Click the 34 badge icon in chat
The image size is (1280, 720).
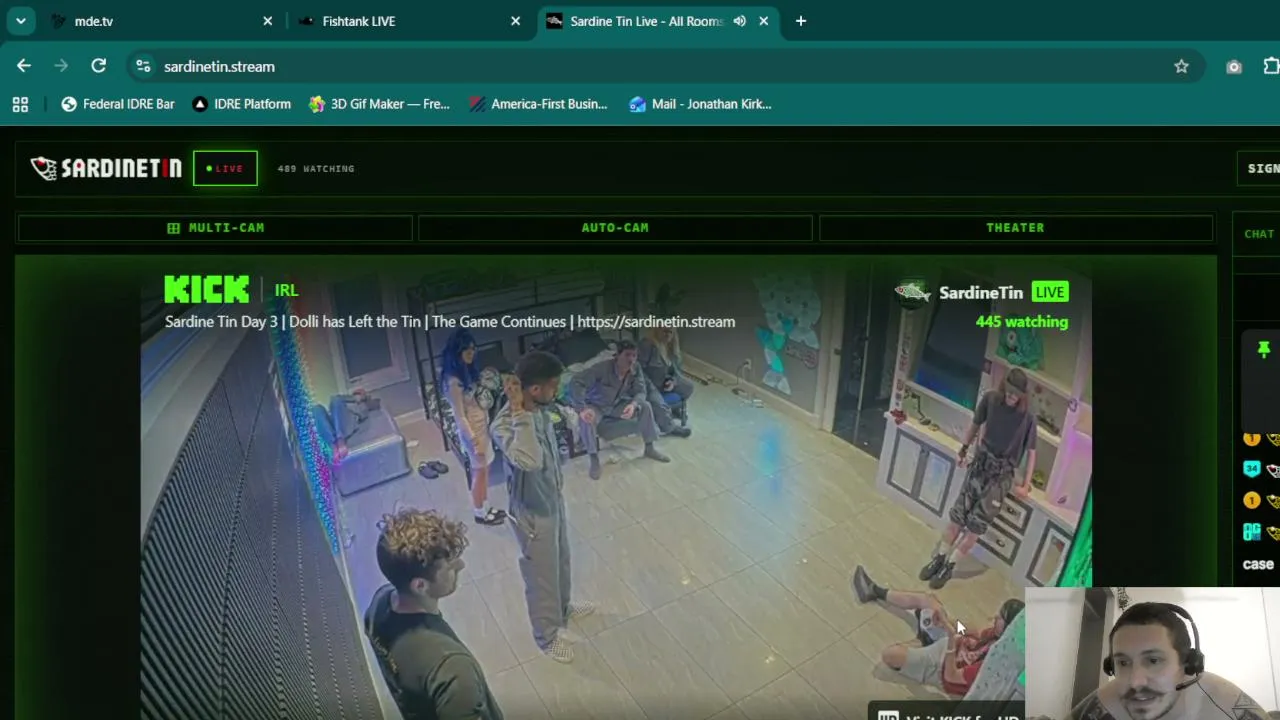pyautogui.click(x=1252, y=469)
